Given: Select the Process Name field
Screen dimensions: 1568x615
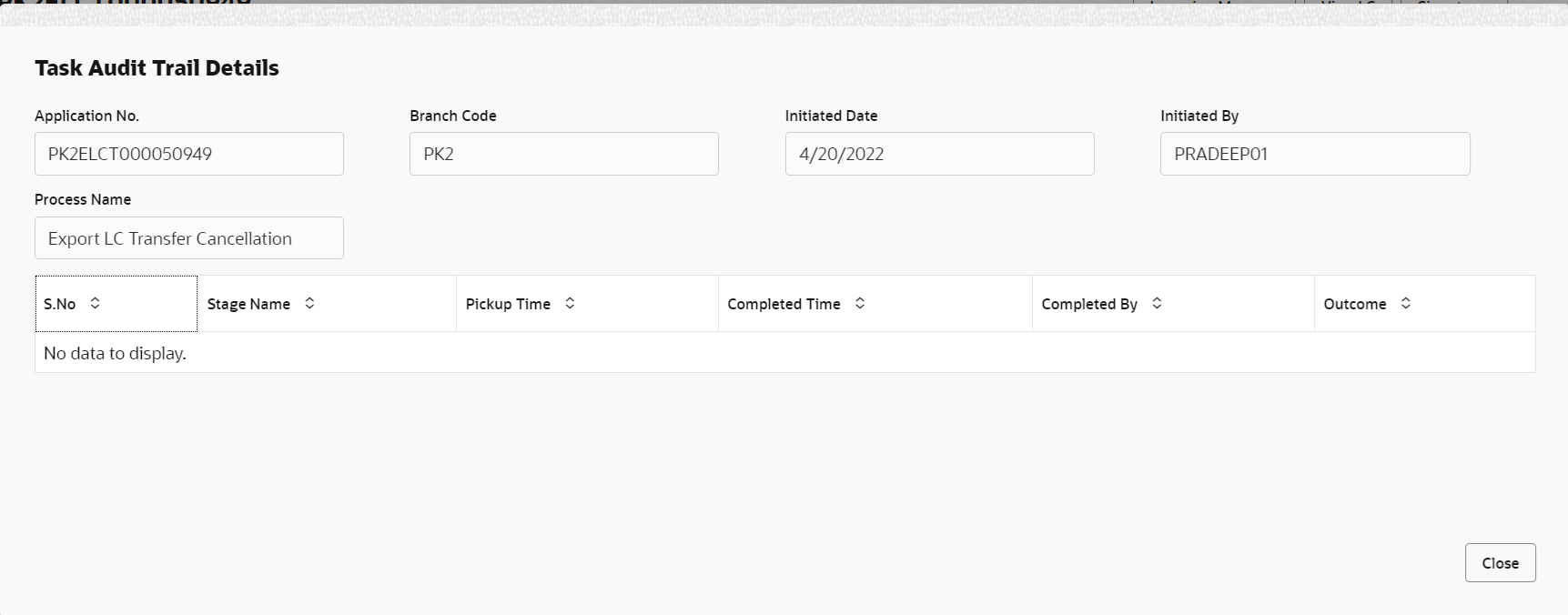Looking at the screenshot, I should click(x=189, y=238).
